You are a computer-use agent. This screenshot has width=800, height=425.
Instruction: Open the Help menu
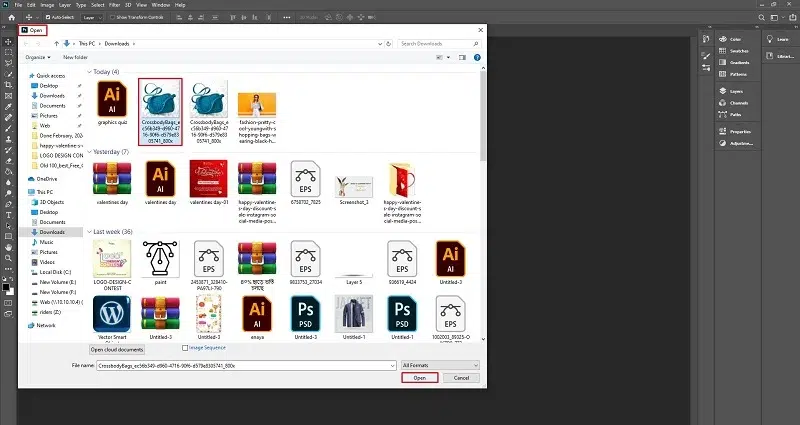180,5
